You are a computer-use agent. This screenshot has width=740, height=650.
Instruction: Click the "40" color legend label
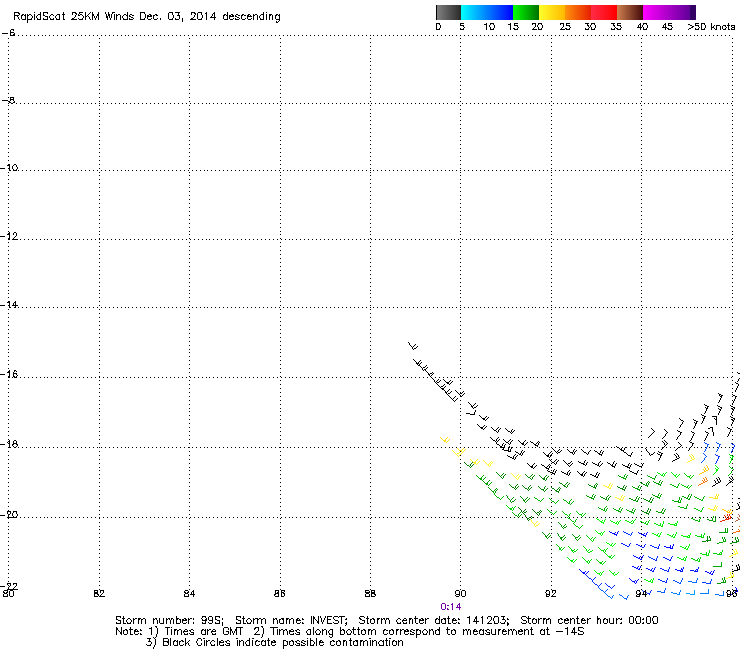click(x=642, y=27)
